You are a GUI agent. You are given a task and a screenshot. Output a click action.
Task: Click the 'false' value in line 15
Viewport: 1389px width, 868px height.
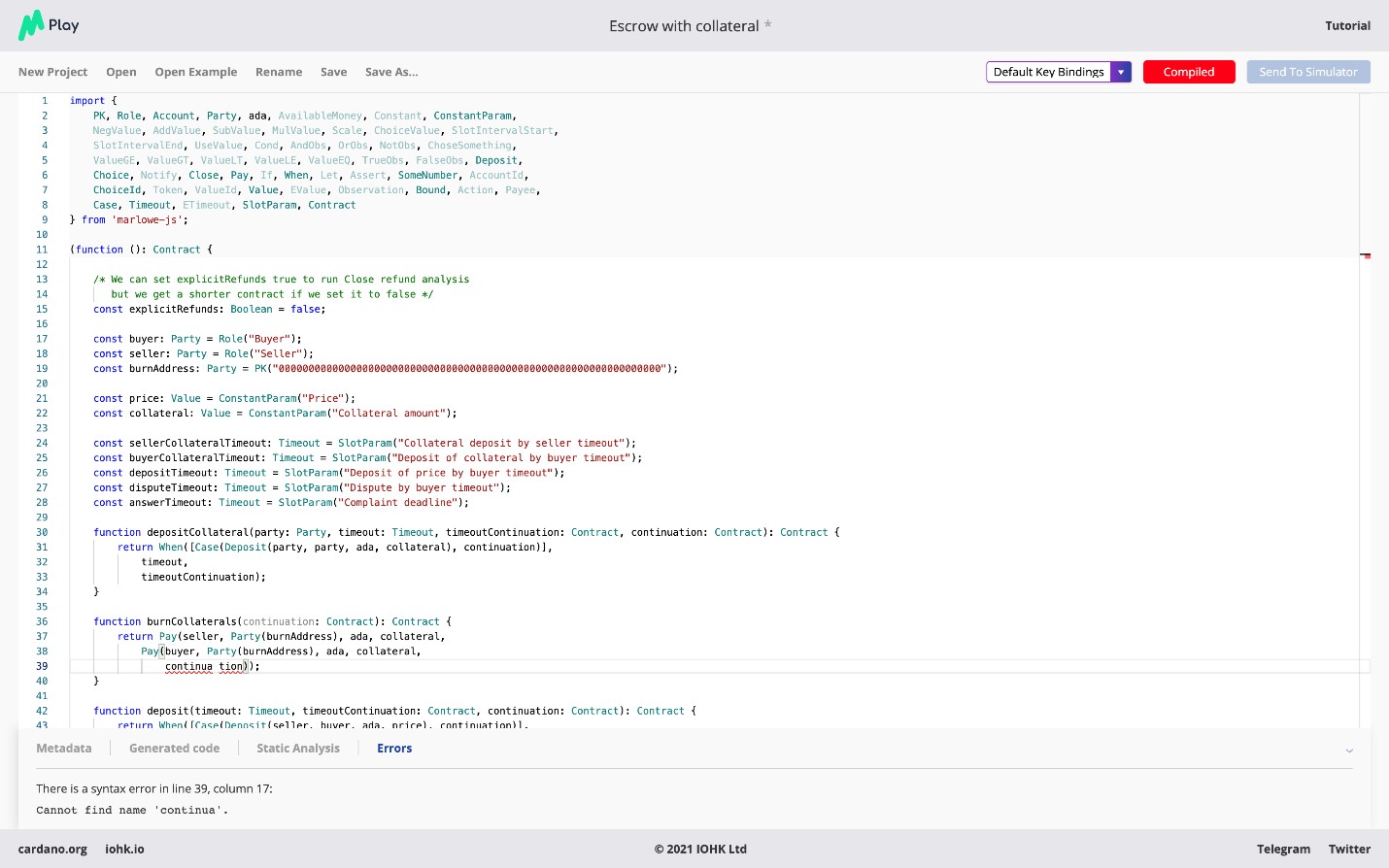pyautogui.click(x=305, y=310)
